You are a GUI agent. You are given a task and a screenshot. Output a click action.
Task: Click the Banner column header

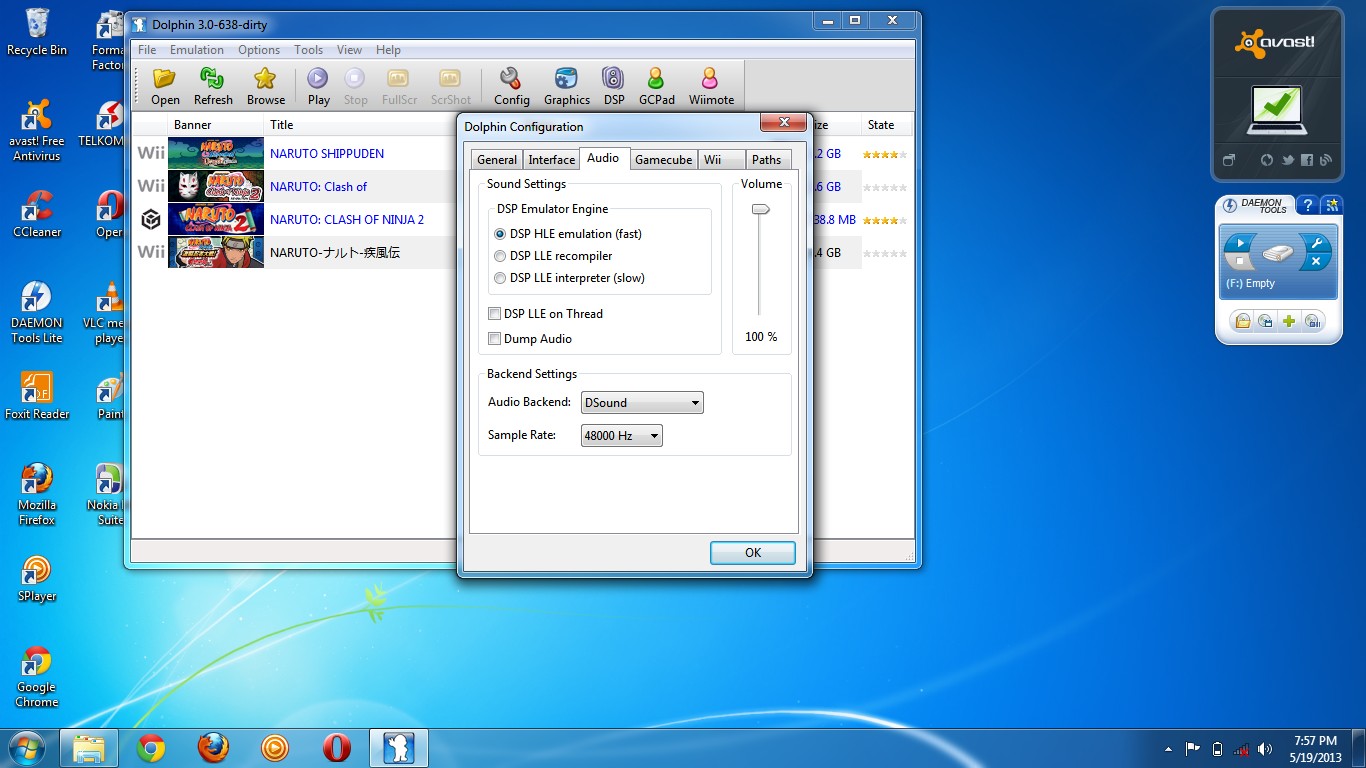[x=216, y=125]
